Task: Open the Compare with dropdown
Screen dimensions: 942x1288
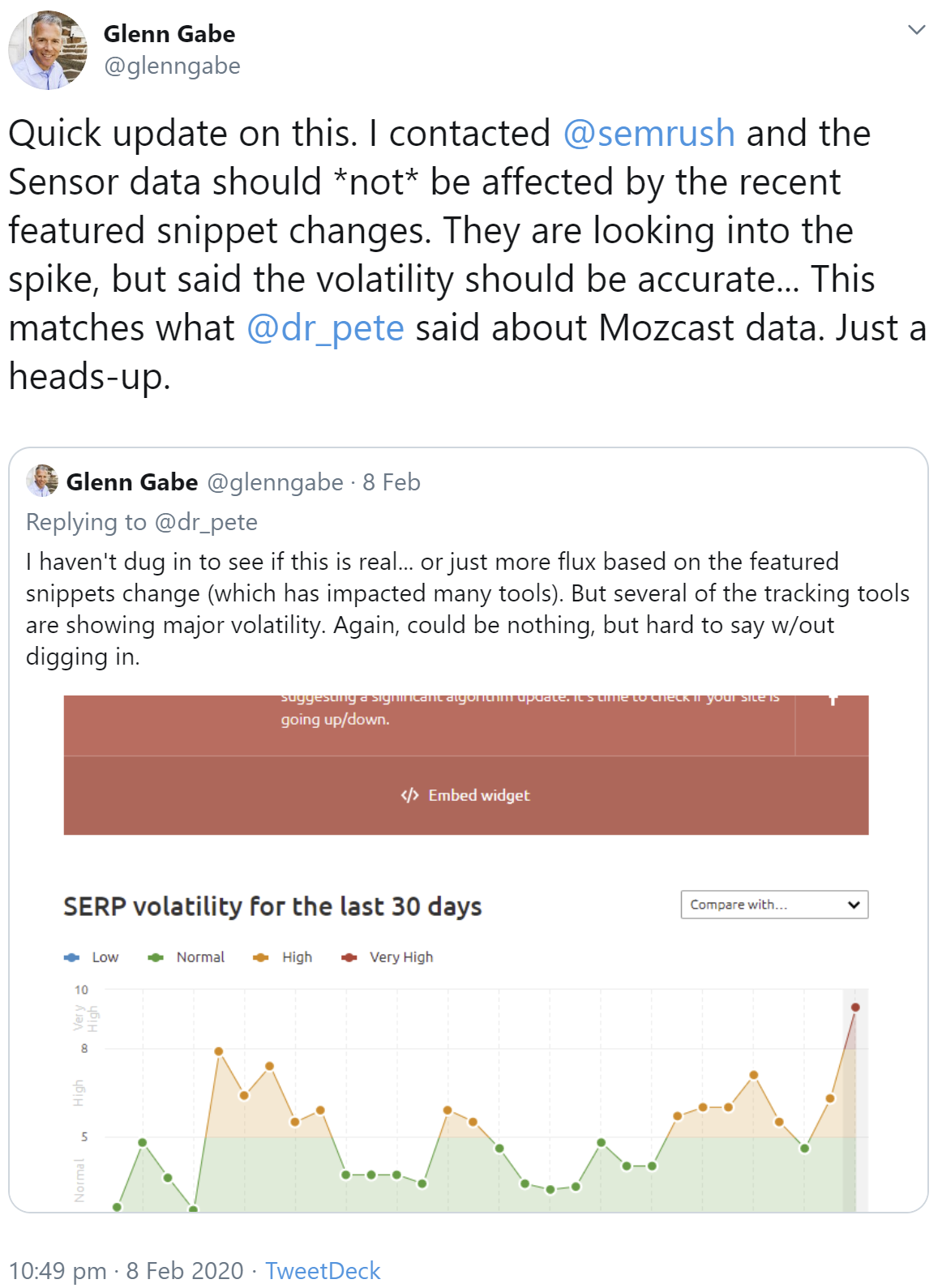Action: pyautogui.click(x=773, y=904)
